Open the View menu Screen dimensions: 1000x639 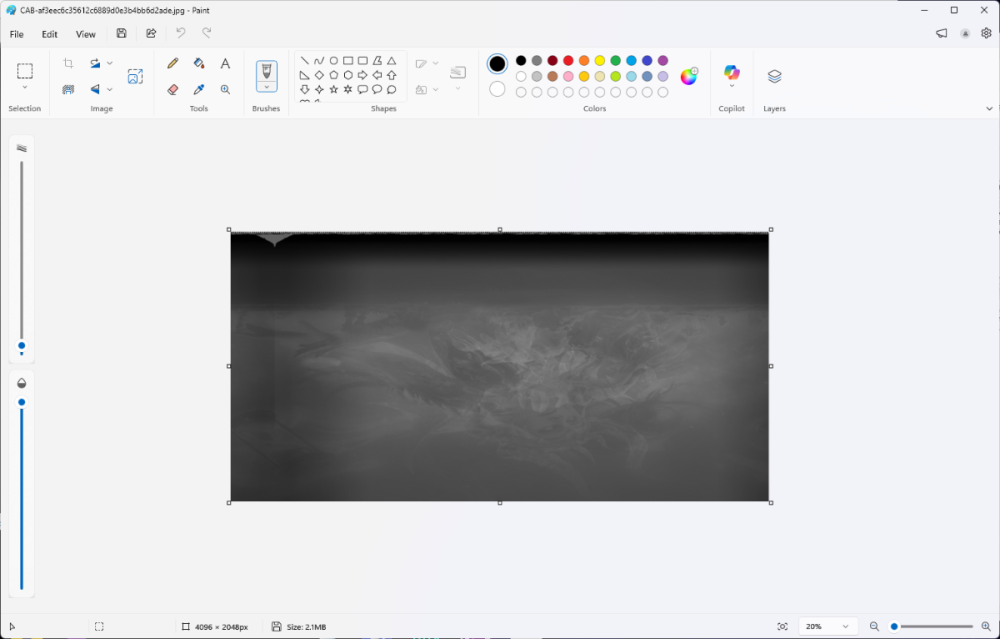click(85, 34)
